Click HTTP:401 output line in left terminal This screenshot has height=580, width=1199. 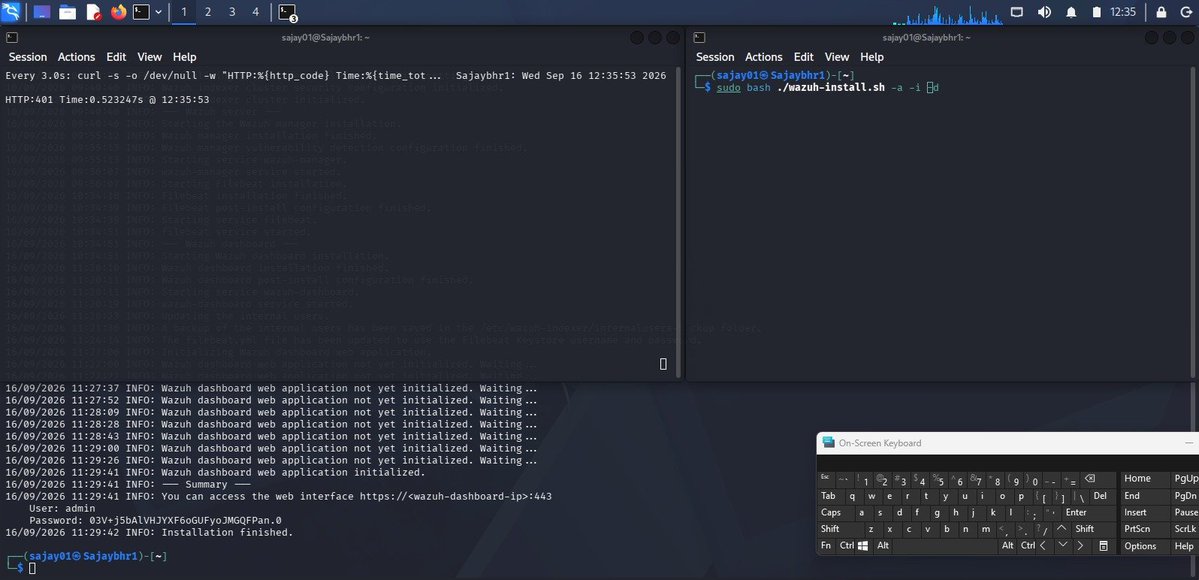tap(107, 99)
